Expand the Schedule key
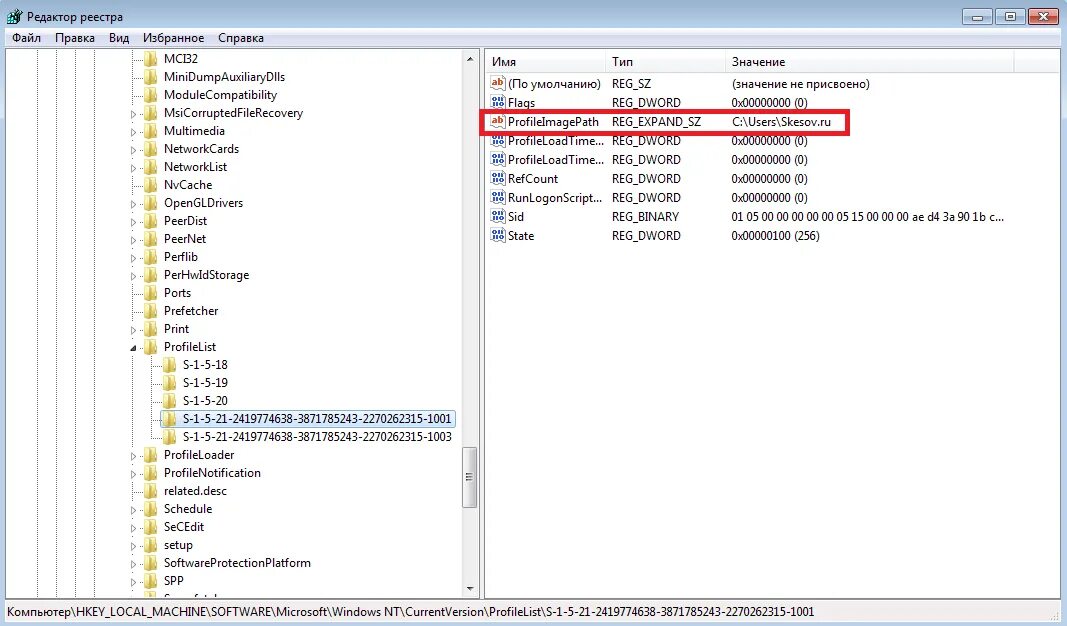The width and height of the screenshot is (1067, 626). pyautogui.click(x=133, y=510)
